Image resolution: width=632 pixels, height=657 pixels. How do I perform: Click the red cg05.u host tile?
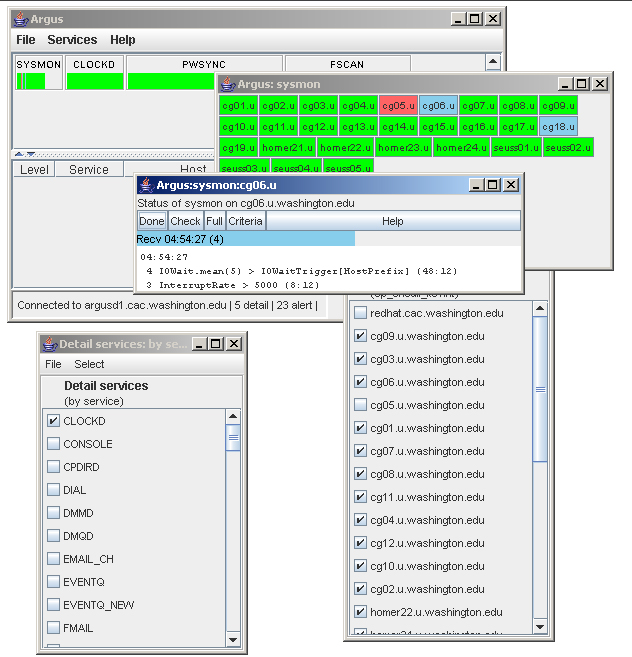[398, 105]
